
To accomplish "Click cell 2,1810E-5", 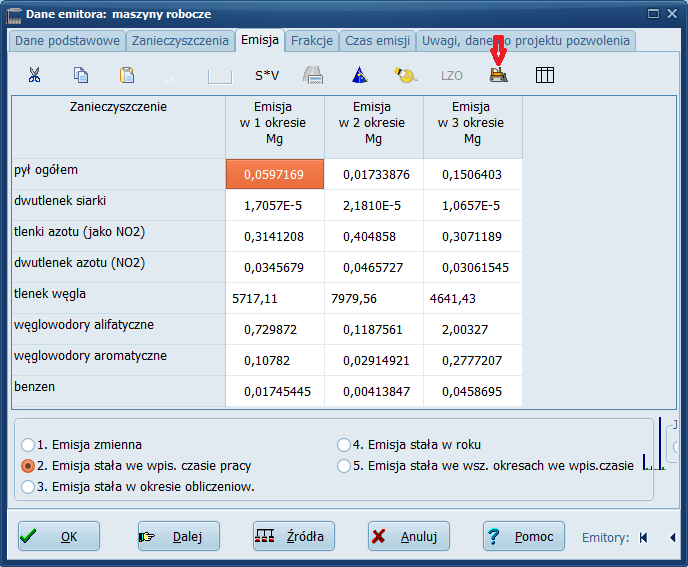I will point(374,205).
